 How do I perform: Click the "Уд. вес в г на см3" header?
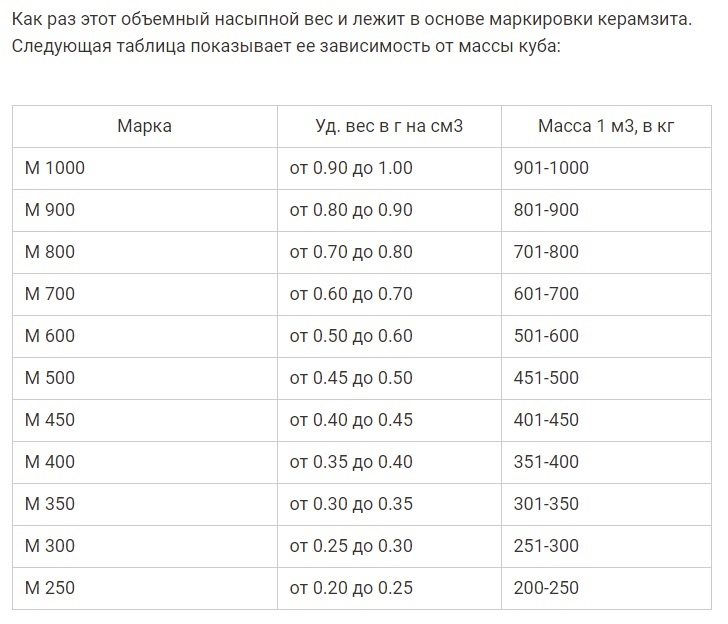[x=389, y=126]
